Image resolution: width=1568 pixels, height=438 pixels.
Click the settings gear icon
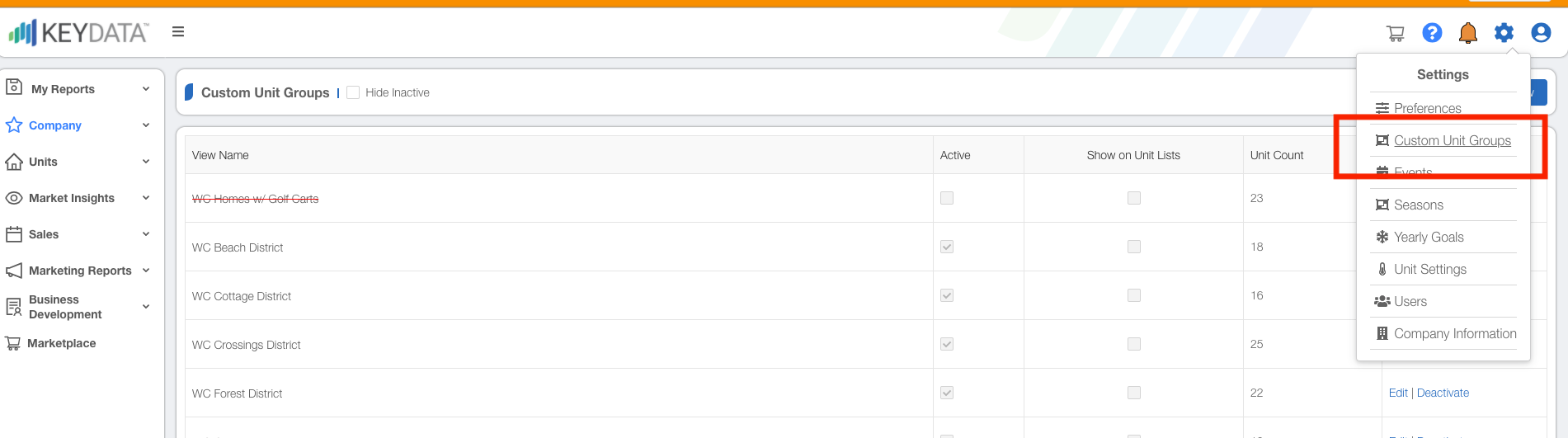pos(1504,32)
